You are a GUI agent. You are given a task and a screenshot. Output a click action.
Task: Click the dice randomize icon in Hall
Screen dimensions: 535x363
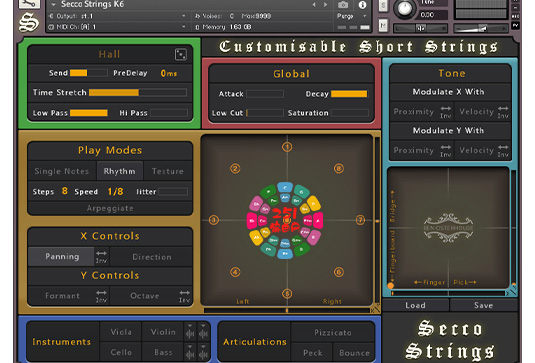click(181, 54)
